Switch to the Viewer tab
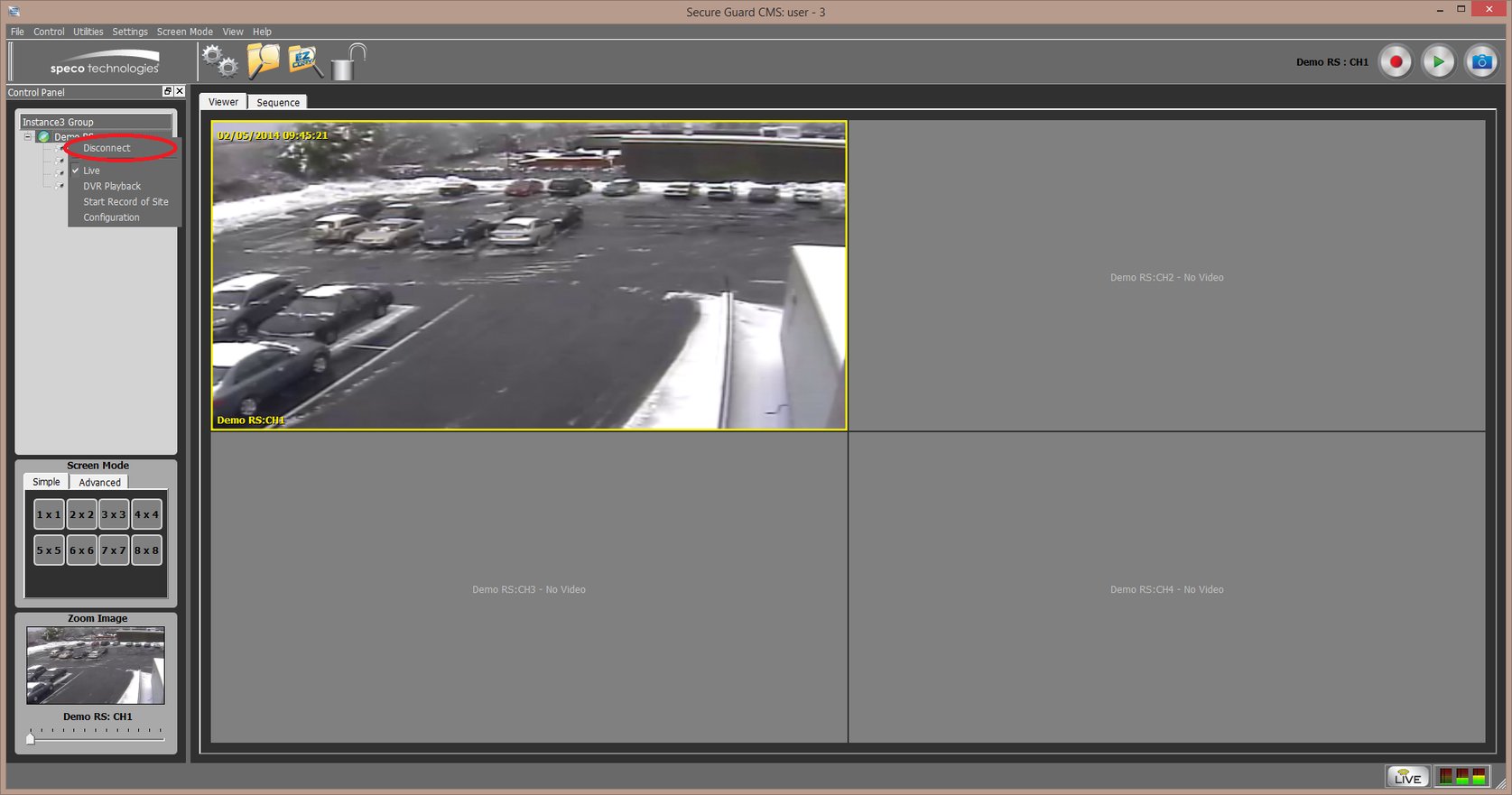 pos(223,102)
